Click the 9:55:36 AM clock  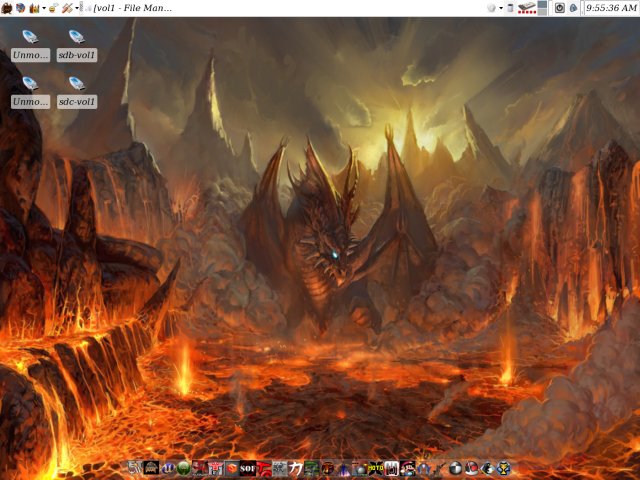[610, 8]
